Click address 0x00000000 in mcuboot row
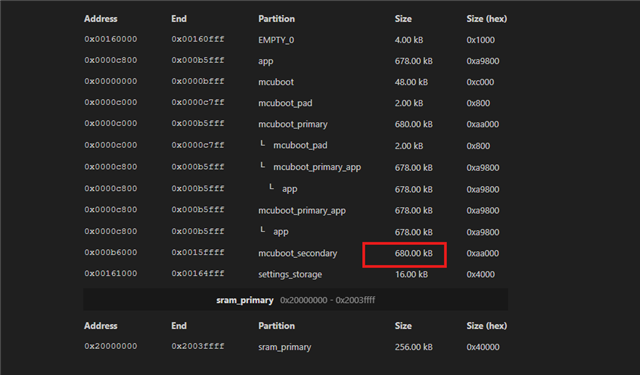640x375 pixels. tap(111, 81)
